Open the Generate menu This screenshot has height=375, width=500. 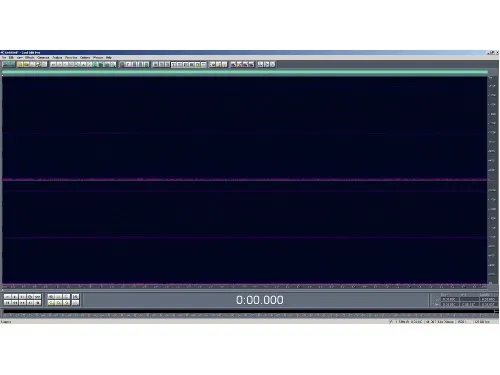pos(43,58)
